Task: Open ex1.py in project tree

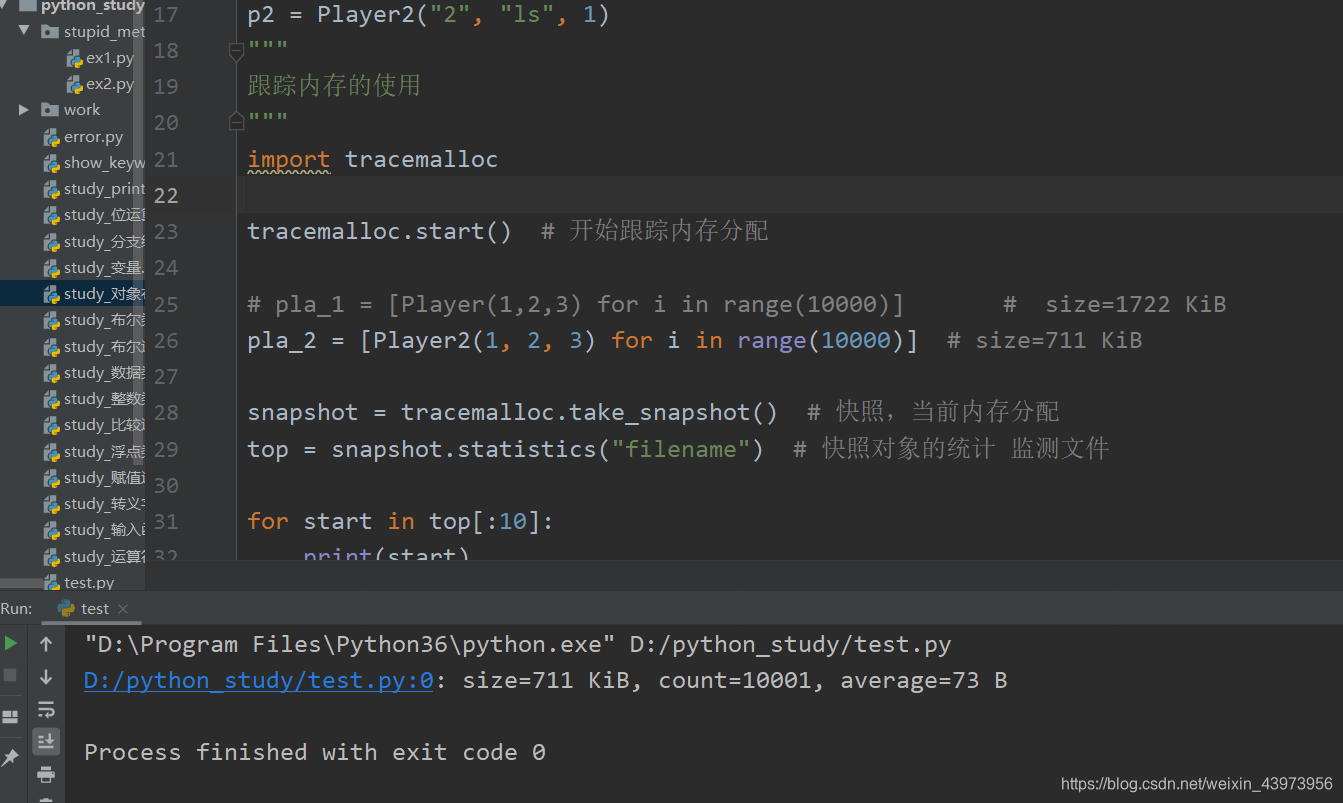Action: click(x=100, y=58)
